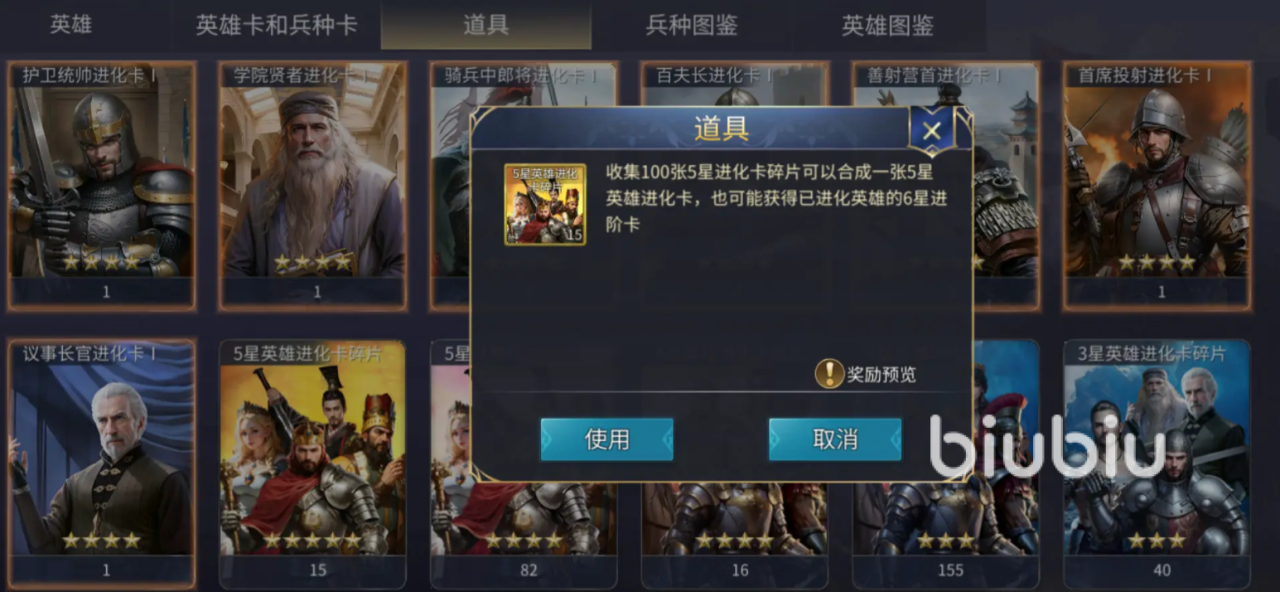Click the 5星英雄进化卡碎片 icon in the dialog
The width and height of the screenshot is (1280, 592).
click(x=545, y=204)
